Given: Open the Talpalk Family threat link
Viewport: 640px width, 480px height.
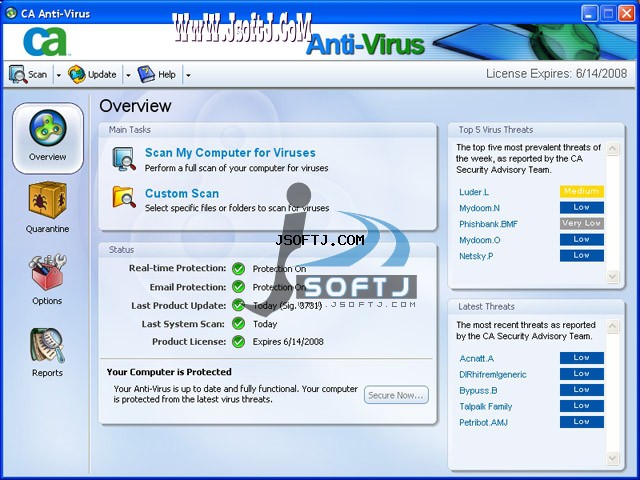Looking at the screenshot, I should (485, 407).
